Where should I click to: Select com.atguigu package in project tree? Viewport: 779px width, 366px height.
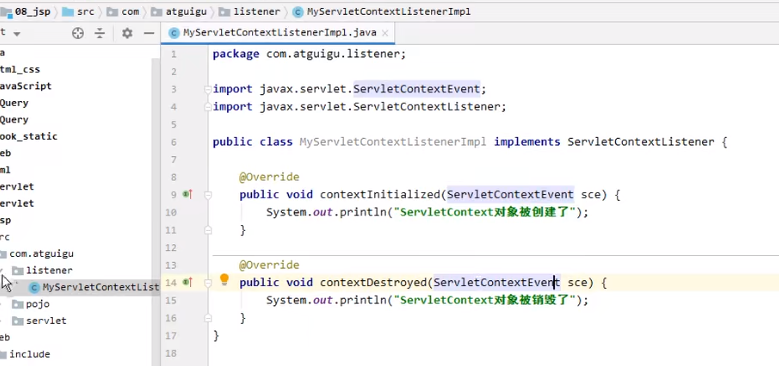[x=41, y=254]
